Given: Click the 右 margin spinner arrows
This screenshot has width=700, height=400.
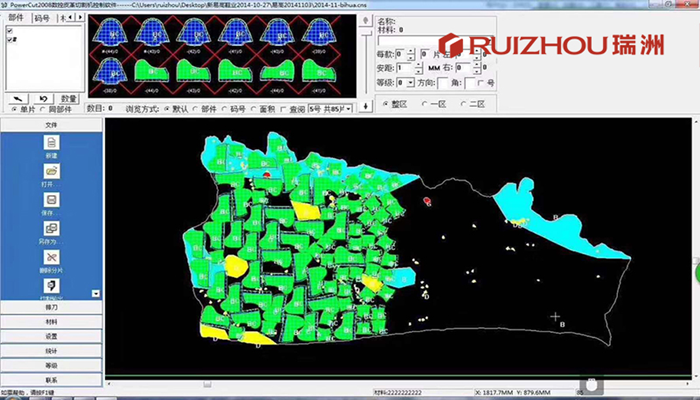Looking at the screenshot, I should (x=477, y=68).
